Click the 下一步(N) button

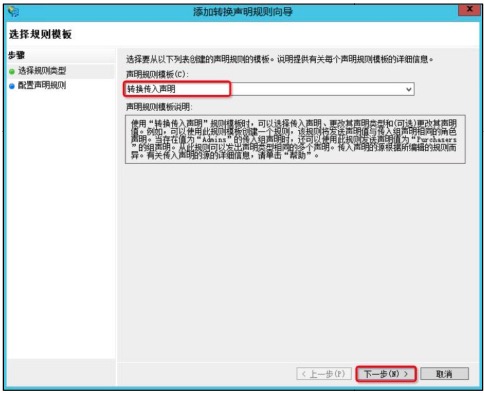click(x=386, y=374)
